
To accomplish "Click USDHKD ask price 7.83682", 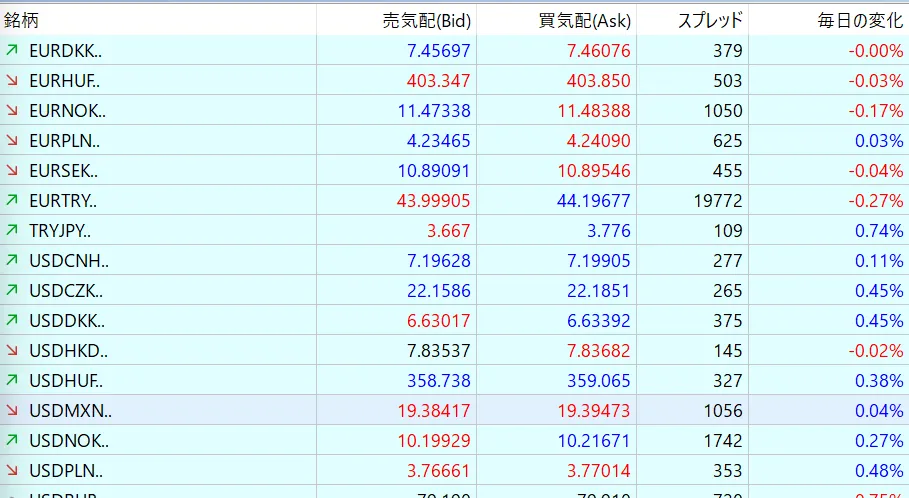I will point(598,351).
